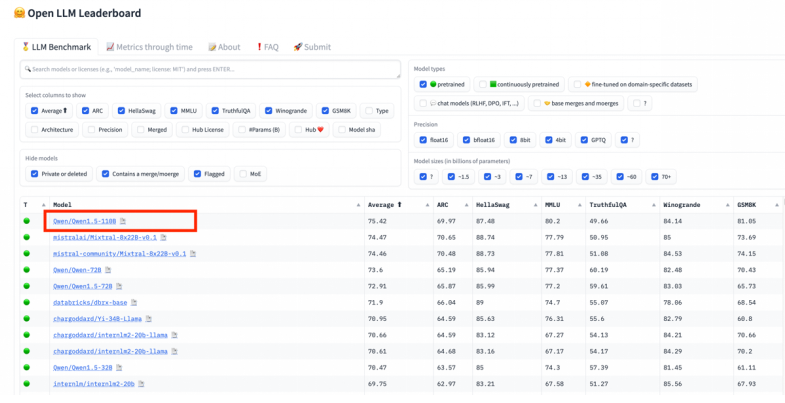This screenshot has width=785, height=403.
Task: Sort by the T column arrow
Action: tap(44, 205)
